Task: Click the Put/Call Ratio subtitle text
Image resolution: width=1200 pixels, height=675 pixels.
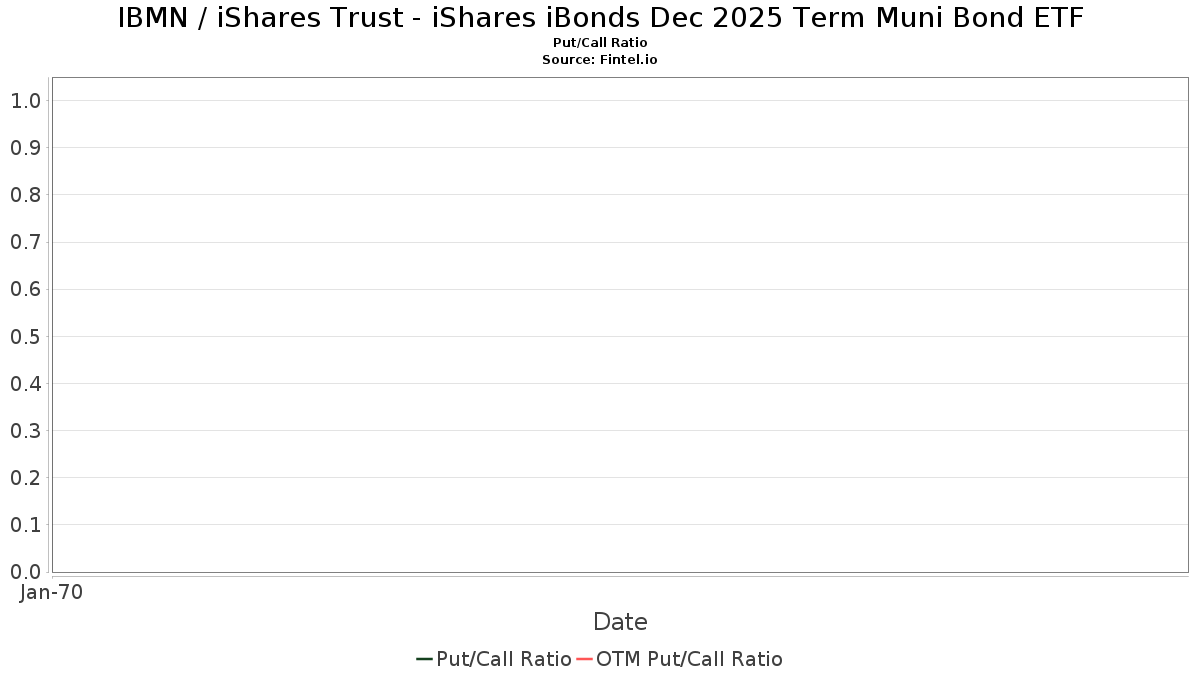Action: pos(600,43)
